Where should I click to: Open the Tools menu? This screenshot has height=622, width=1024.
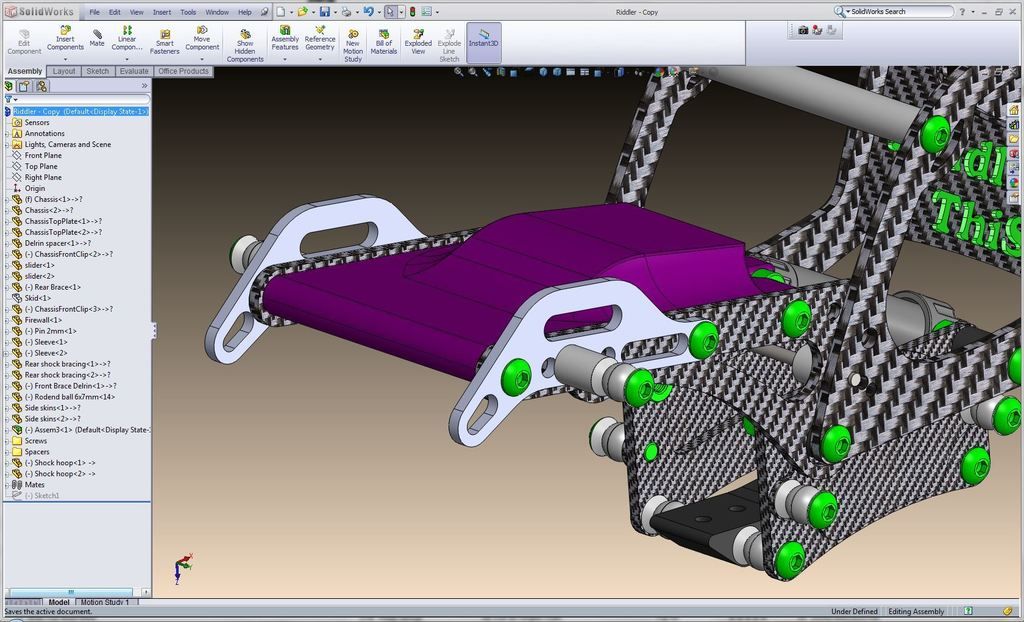[x=188, y=12]
